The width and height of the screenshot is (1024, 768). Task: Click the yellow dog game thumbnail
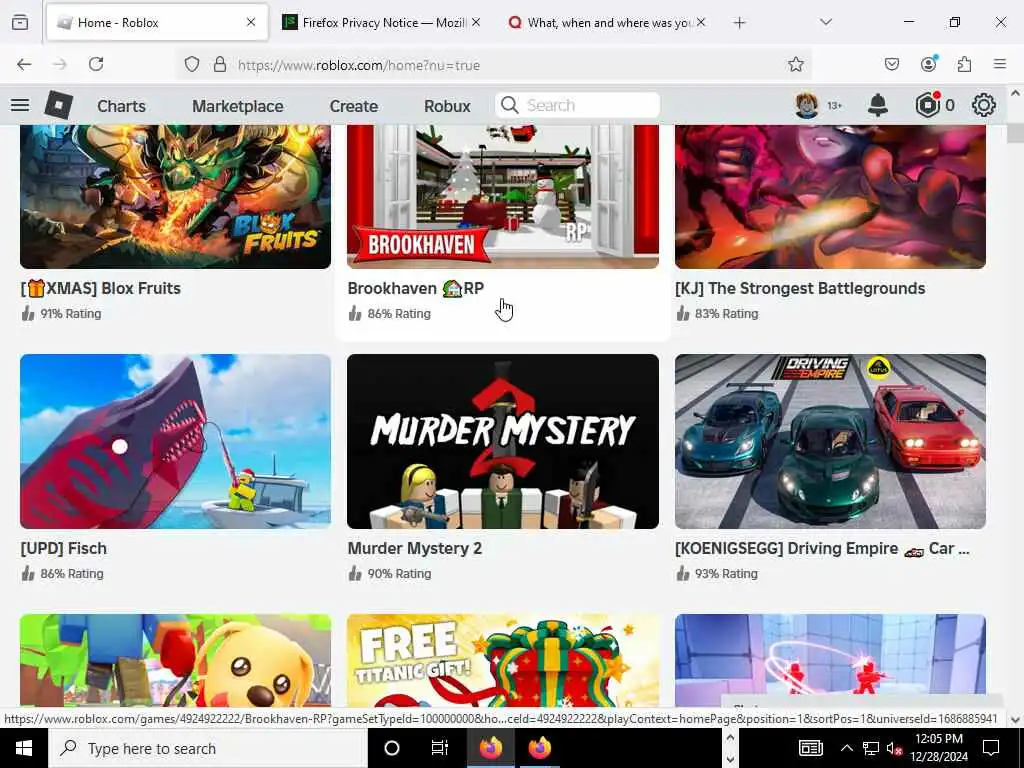[176, 661]
